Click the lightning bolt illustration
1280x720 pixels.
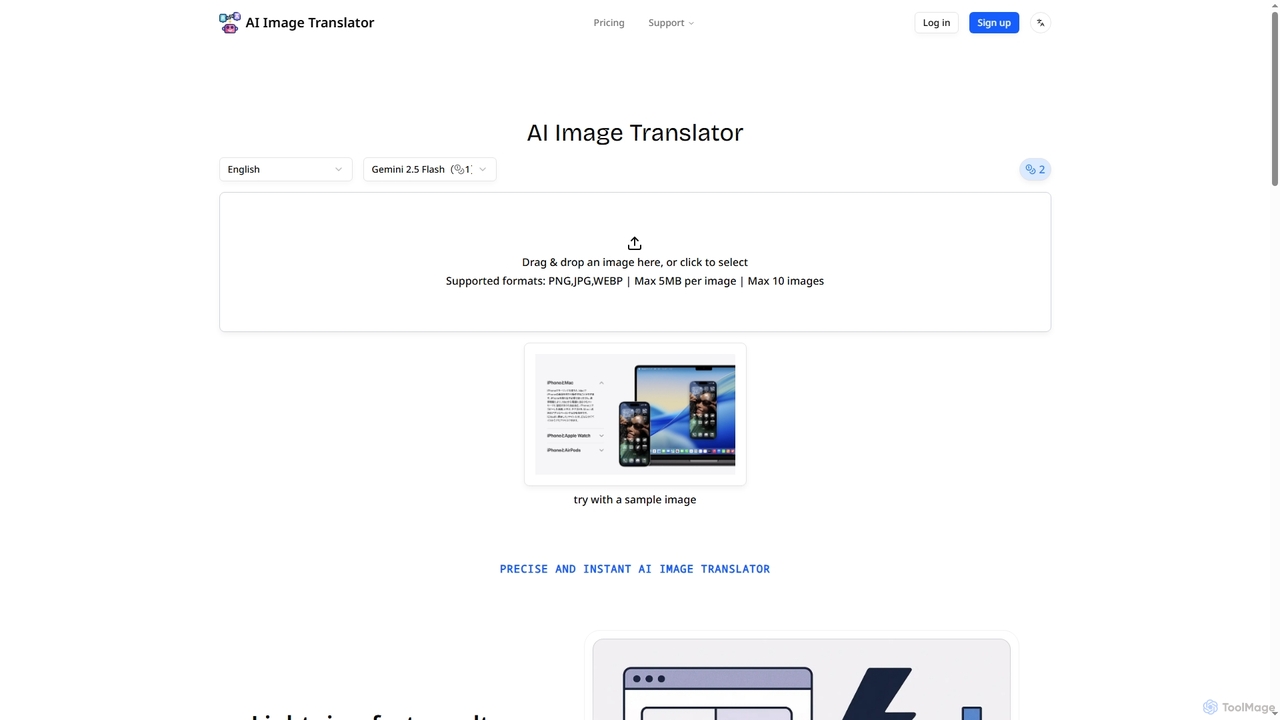(878, 693)
